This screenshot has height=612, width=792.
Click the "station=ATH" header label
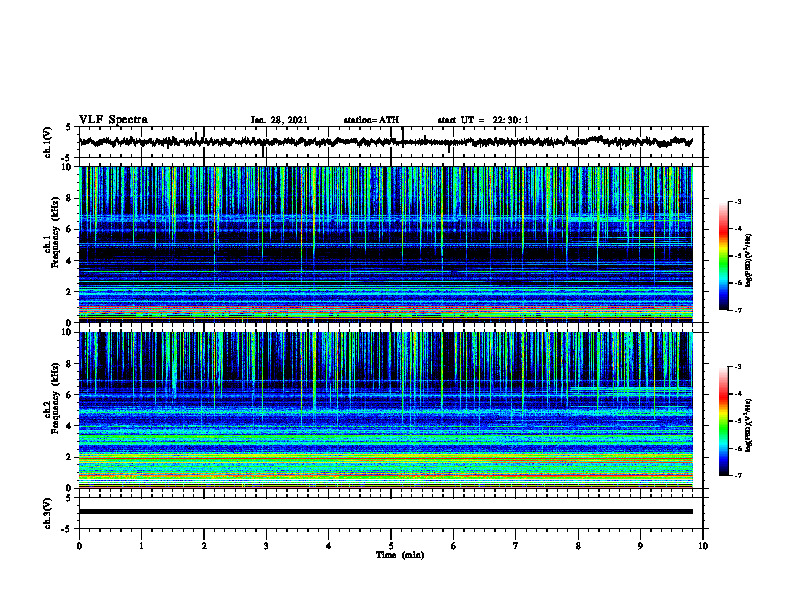point(371,120)
